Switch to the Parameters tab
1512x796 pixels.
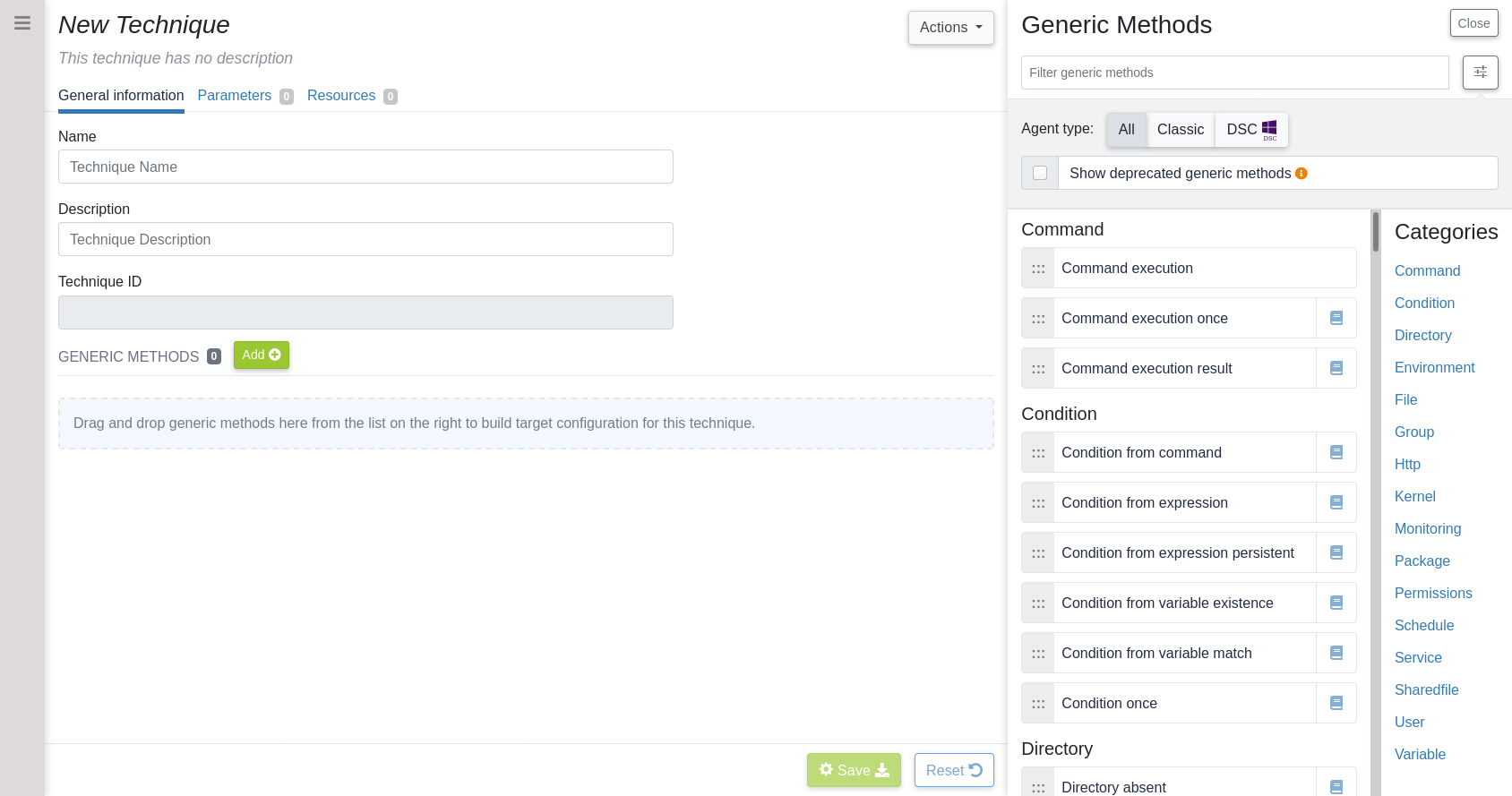[235, 96]
